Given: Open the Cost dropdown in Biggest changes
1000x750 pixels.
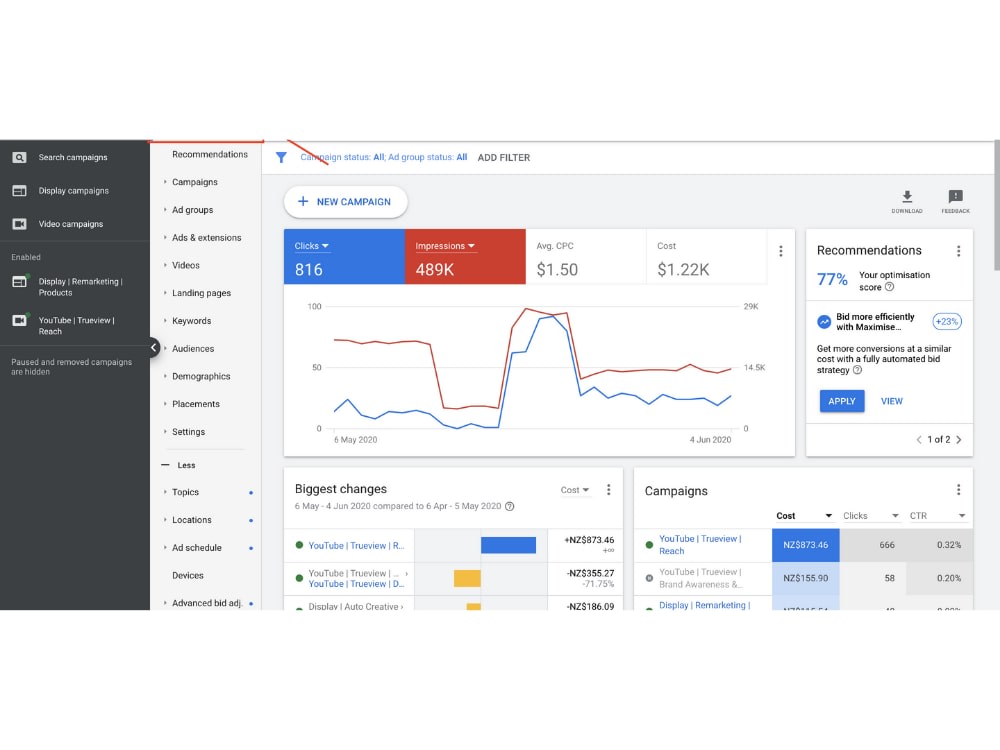Looking at the screenshot, I should tap(575, 490).
